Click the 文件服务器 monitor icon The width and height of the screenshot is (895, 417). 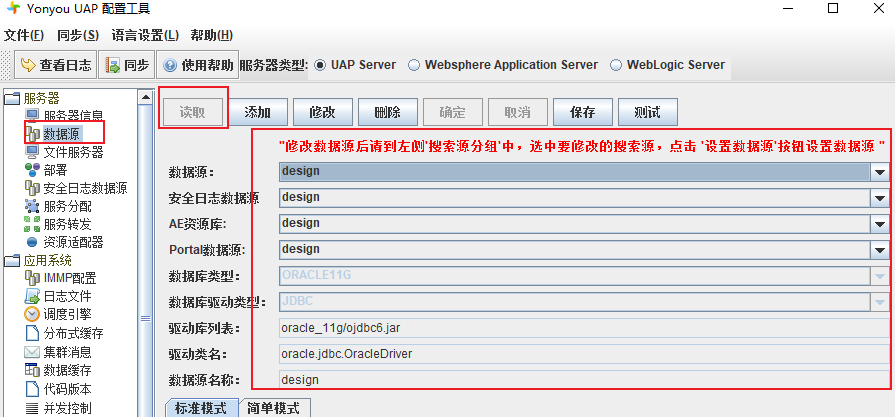(32, 152)
